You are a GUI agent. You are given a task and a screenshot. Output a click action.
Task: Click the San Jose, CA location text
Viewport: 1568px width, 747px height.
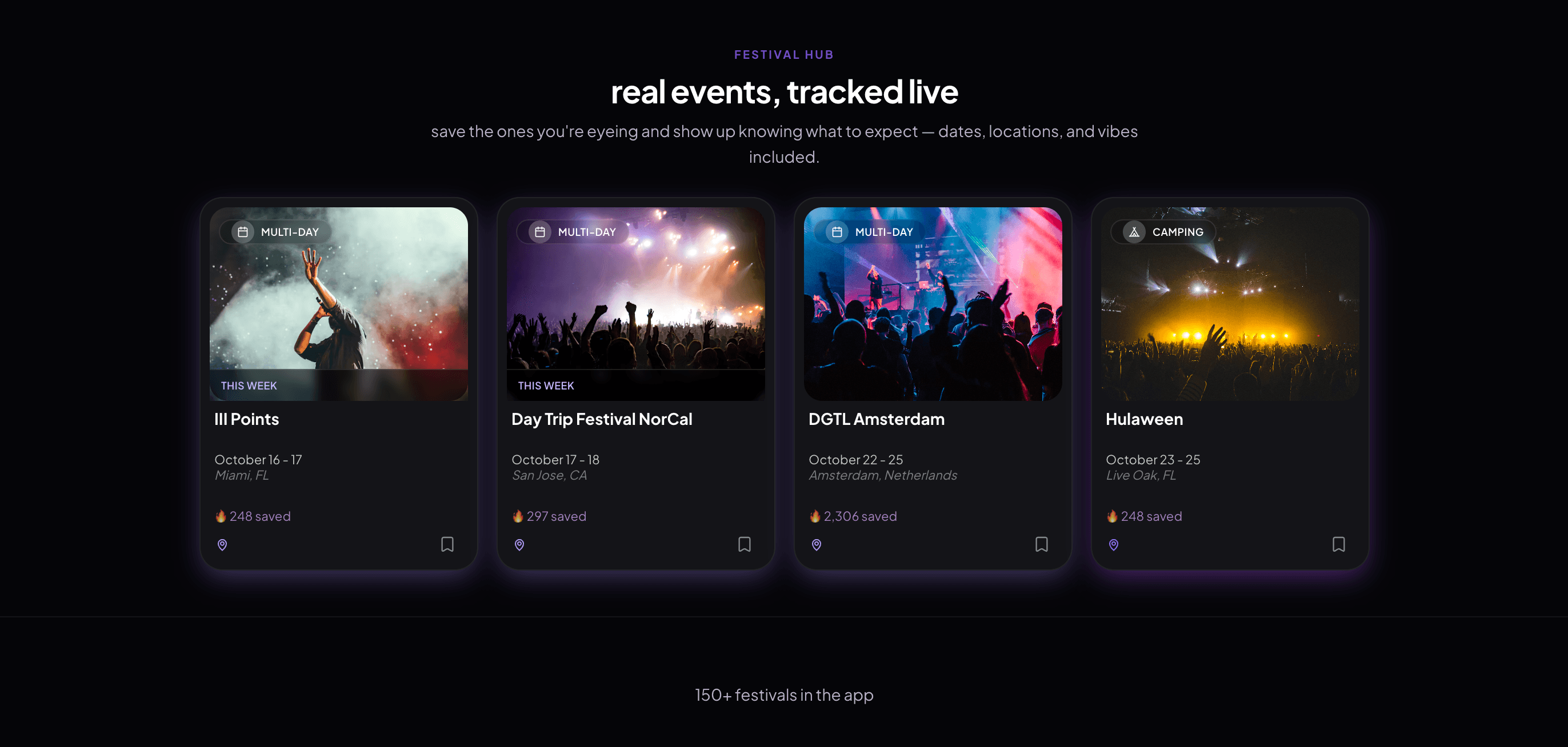(549, 475)
